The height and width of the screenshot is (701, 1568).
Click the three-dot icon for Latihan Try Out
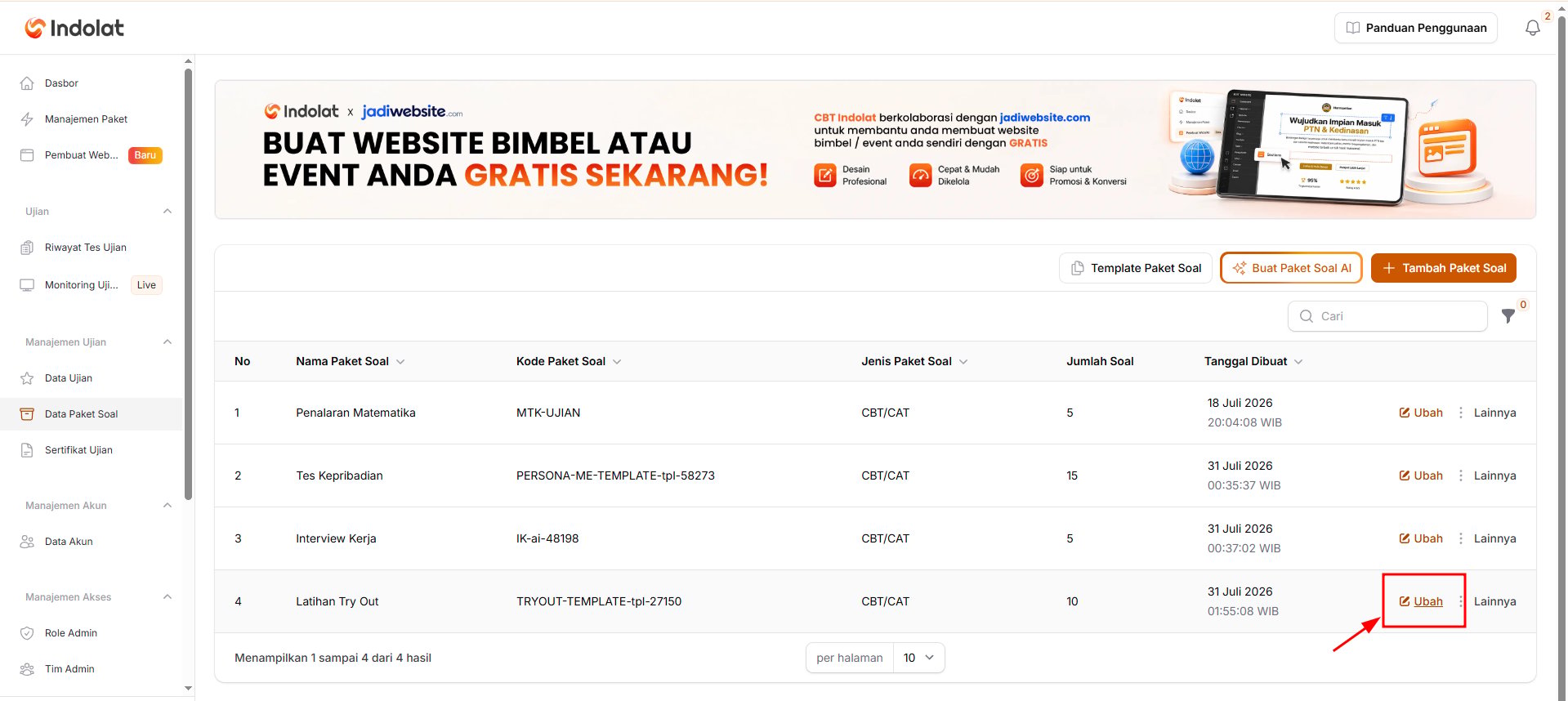(x=1461, y=601)
